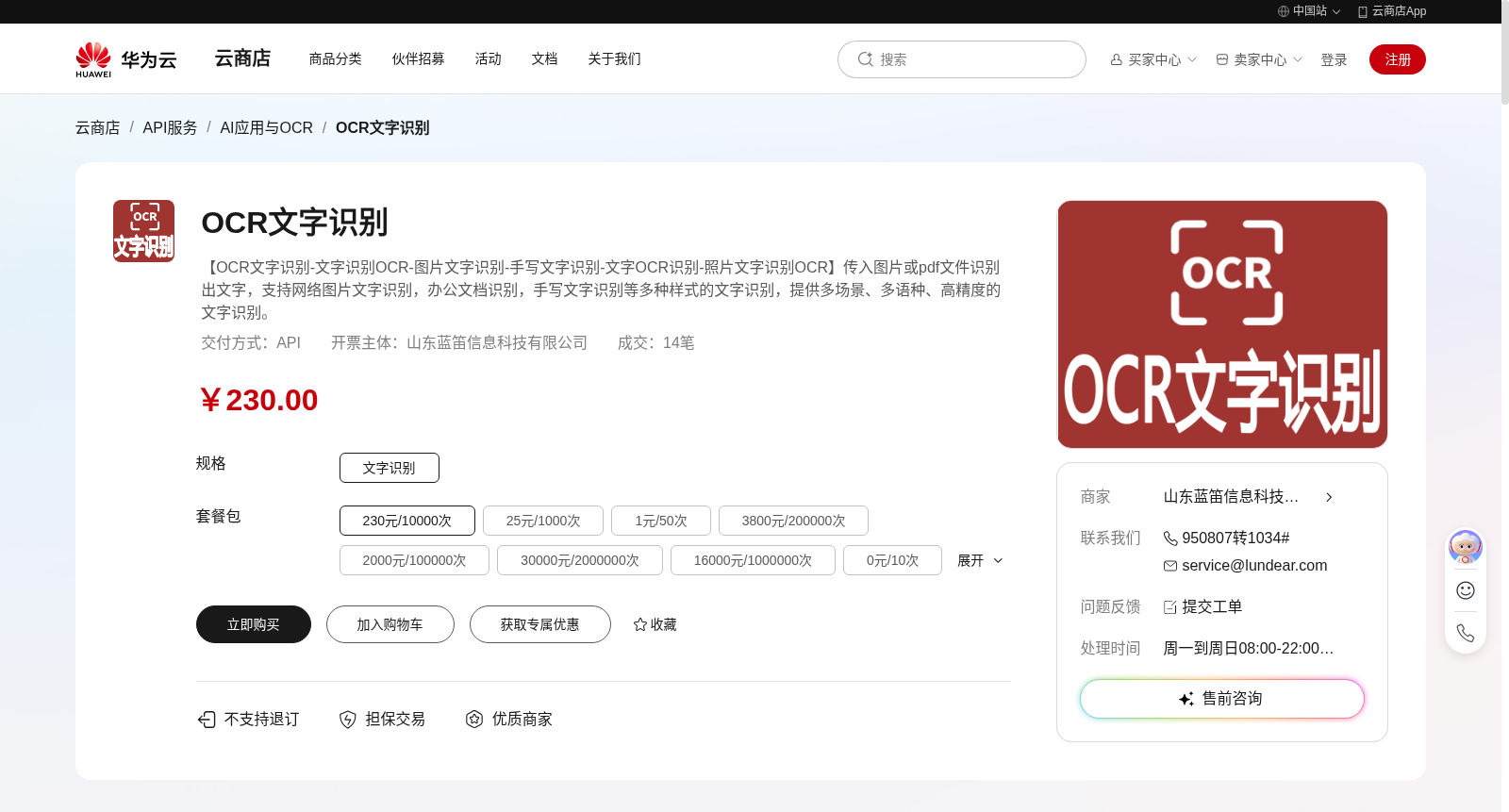Click the buyer center user icon
1509x812 pixels.
[1117, 59]
